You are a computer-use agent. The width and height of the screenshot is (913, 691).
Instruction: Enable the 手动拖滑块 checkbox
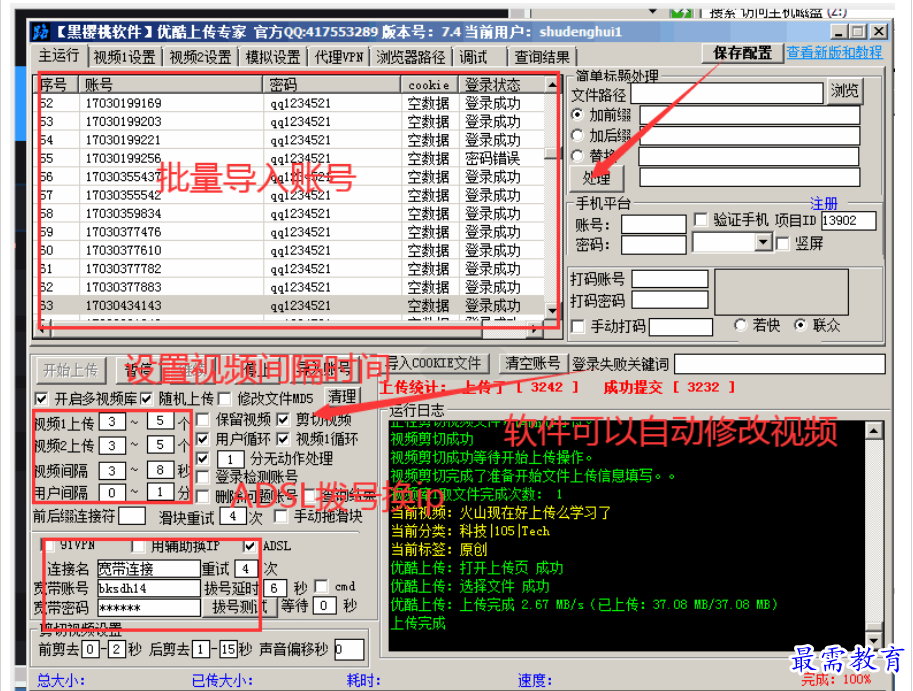[x=281, y=516]
